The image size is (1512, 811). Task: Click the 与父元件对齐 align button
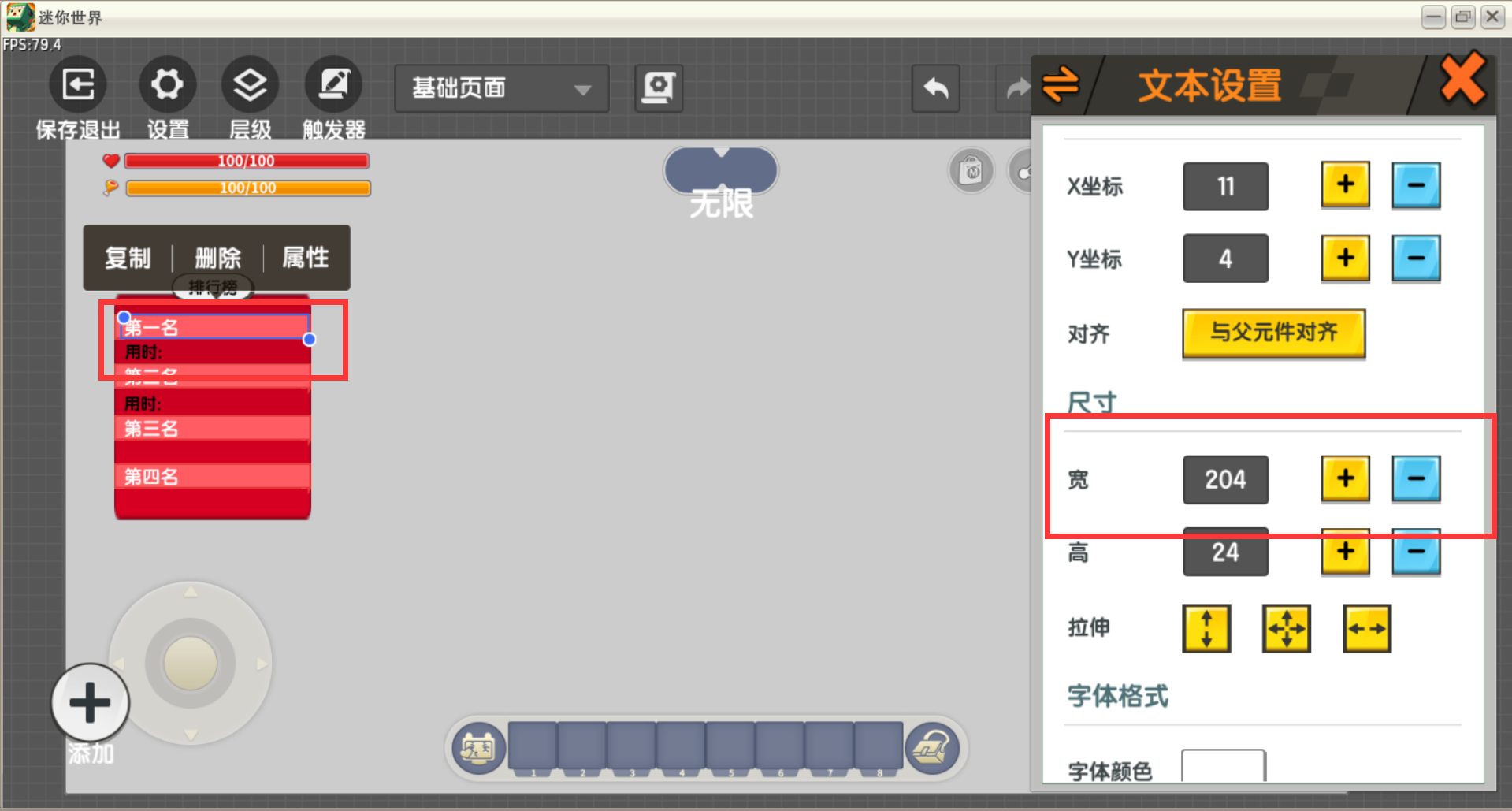click(1273, 333)
